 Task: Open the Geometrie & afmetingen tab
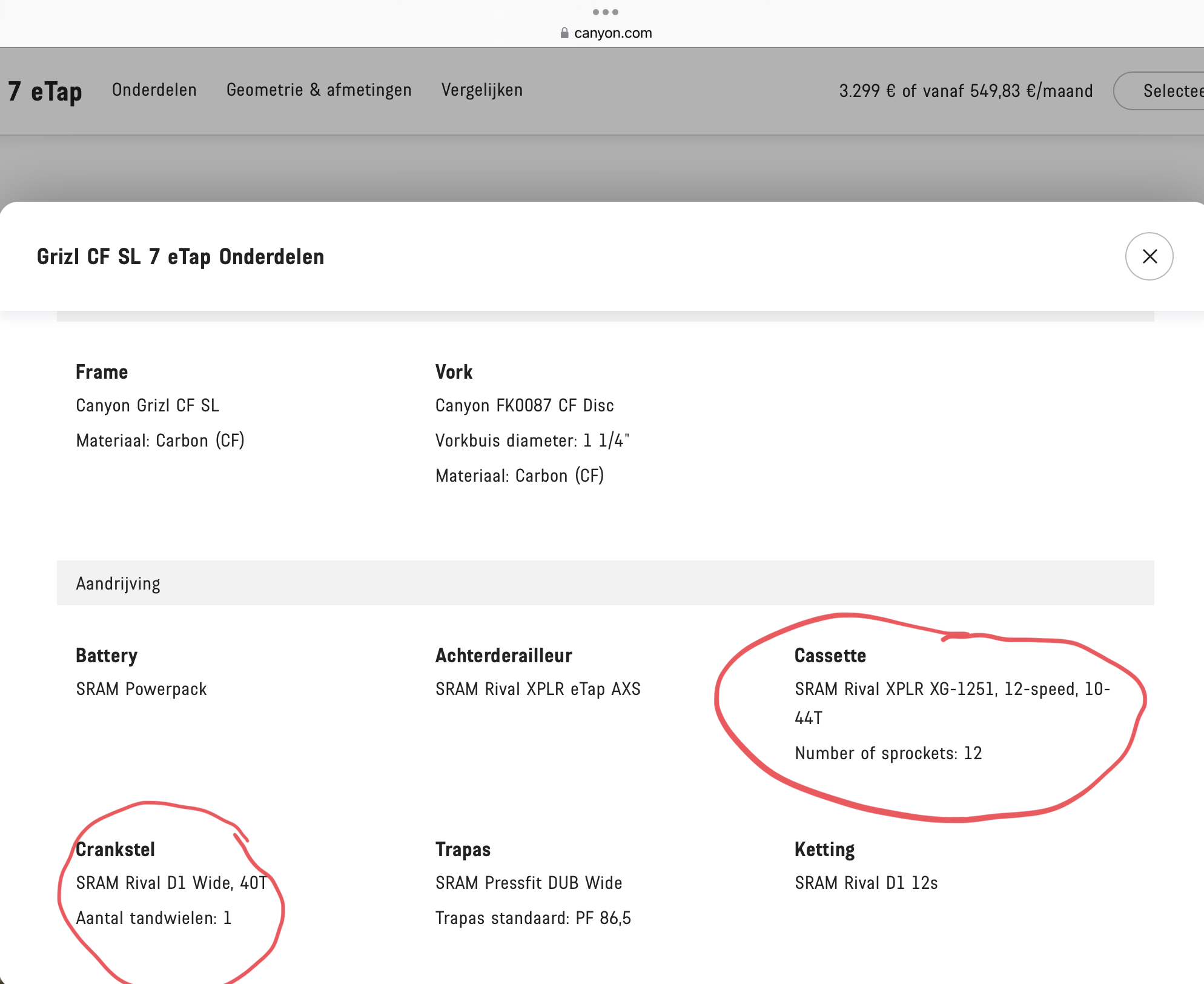tap(319, 90)
